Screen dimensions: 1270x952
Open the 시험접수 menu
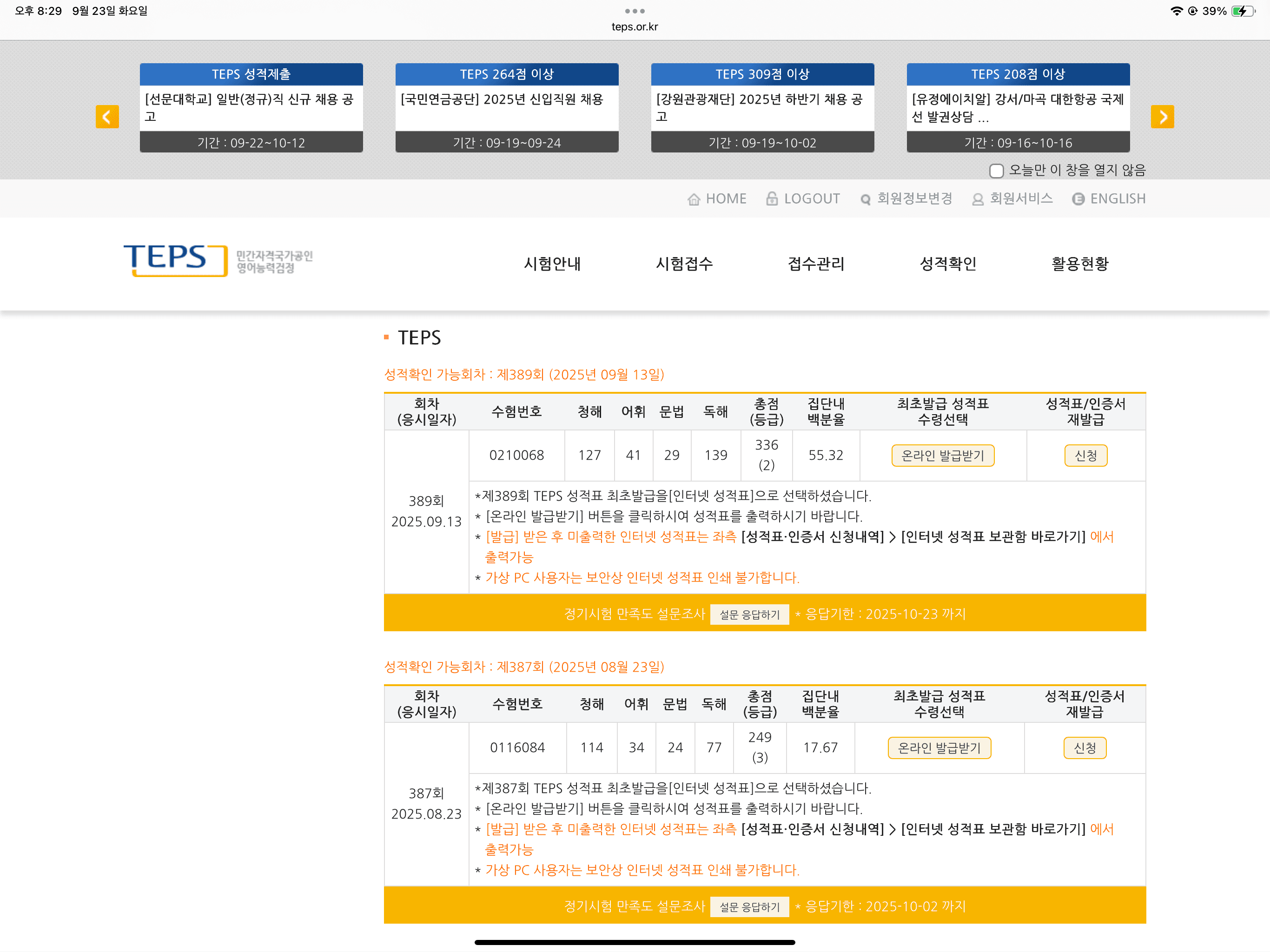coord(684,264)
